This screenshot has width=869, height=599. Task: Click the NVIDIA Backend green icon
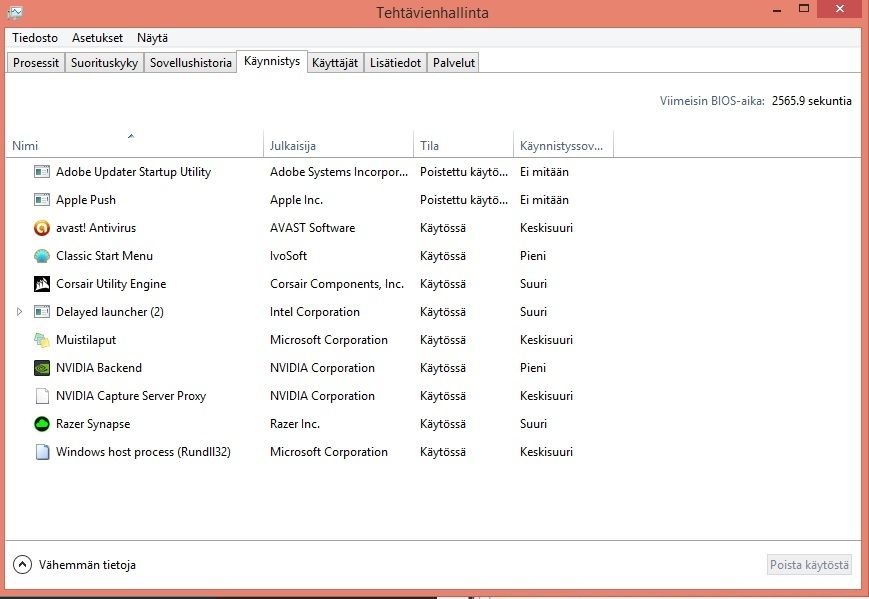[42, 368]
